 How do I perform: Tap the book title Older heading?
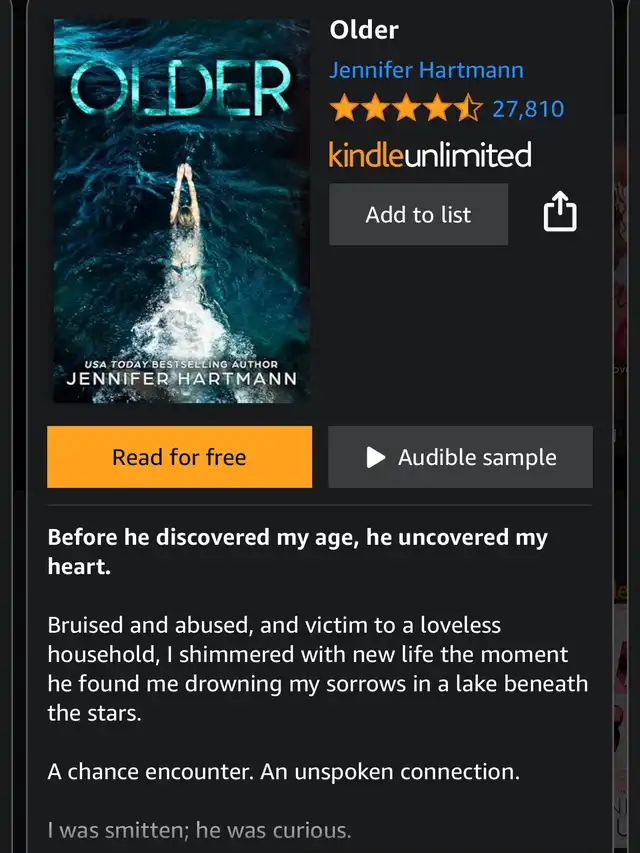tap(364, 30)
